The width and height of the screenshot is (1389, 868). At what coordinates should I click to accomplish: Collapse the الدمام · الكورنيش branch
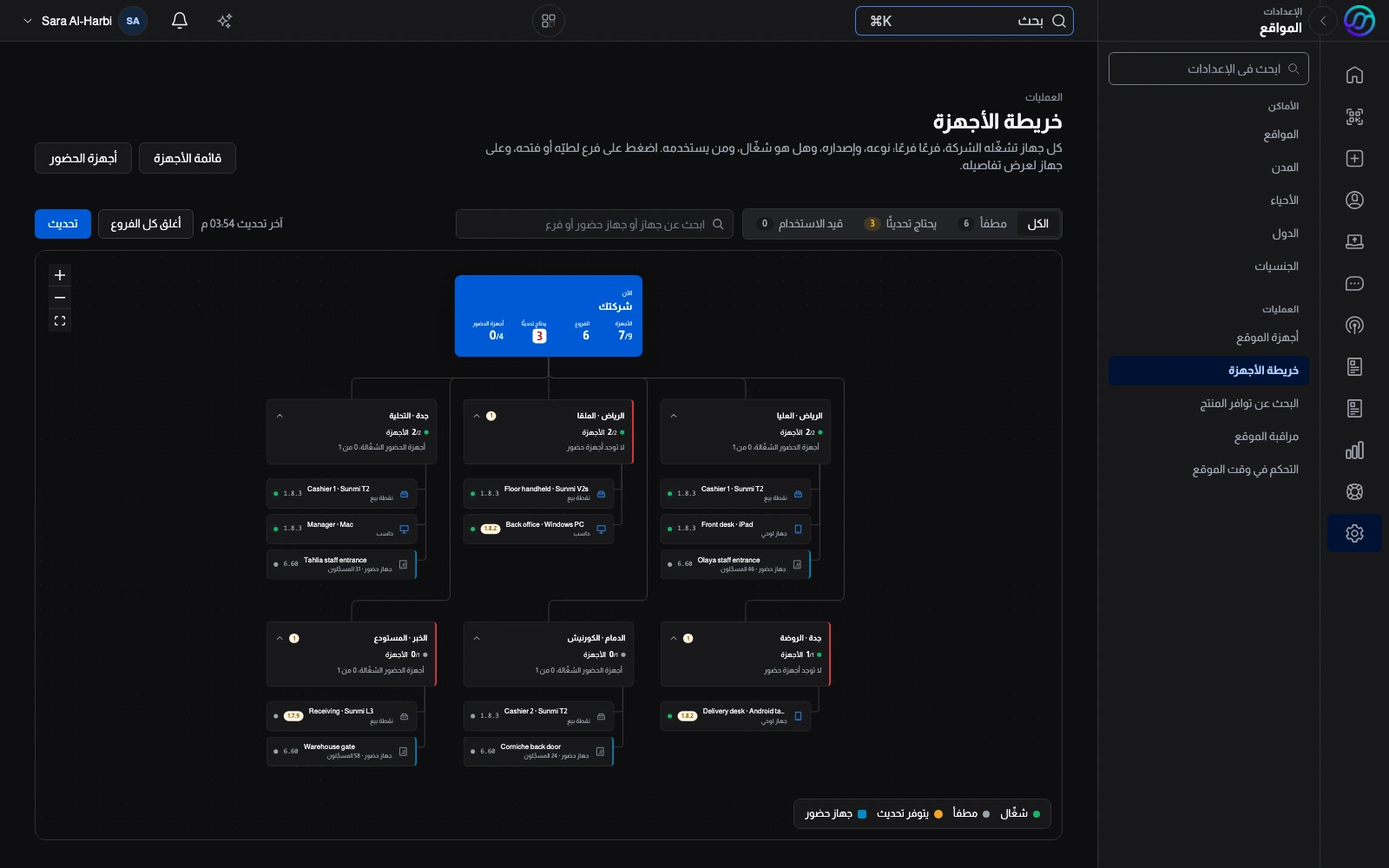477,638
